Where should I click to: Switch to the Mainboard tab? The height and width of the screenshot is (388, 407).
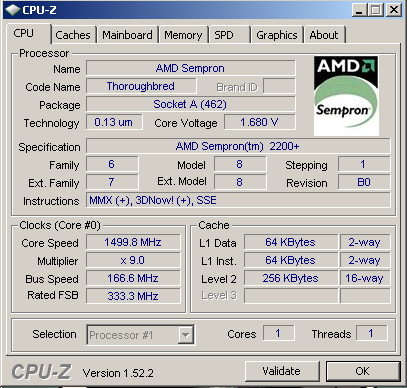coord(127,35)
